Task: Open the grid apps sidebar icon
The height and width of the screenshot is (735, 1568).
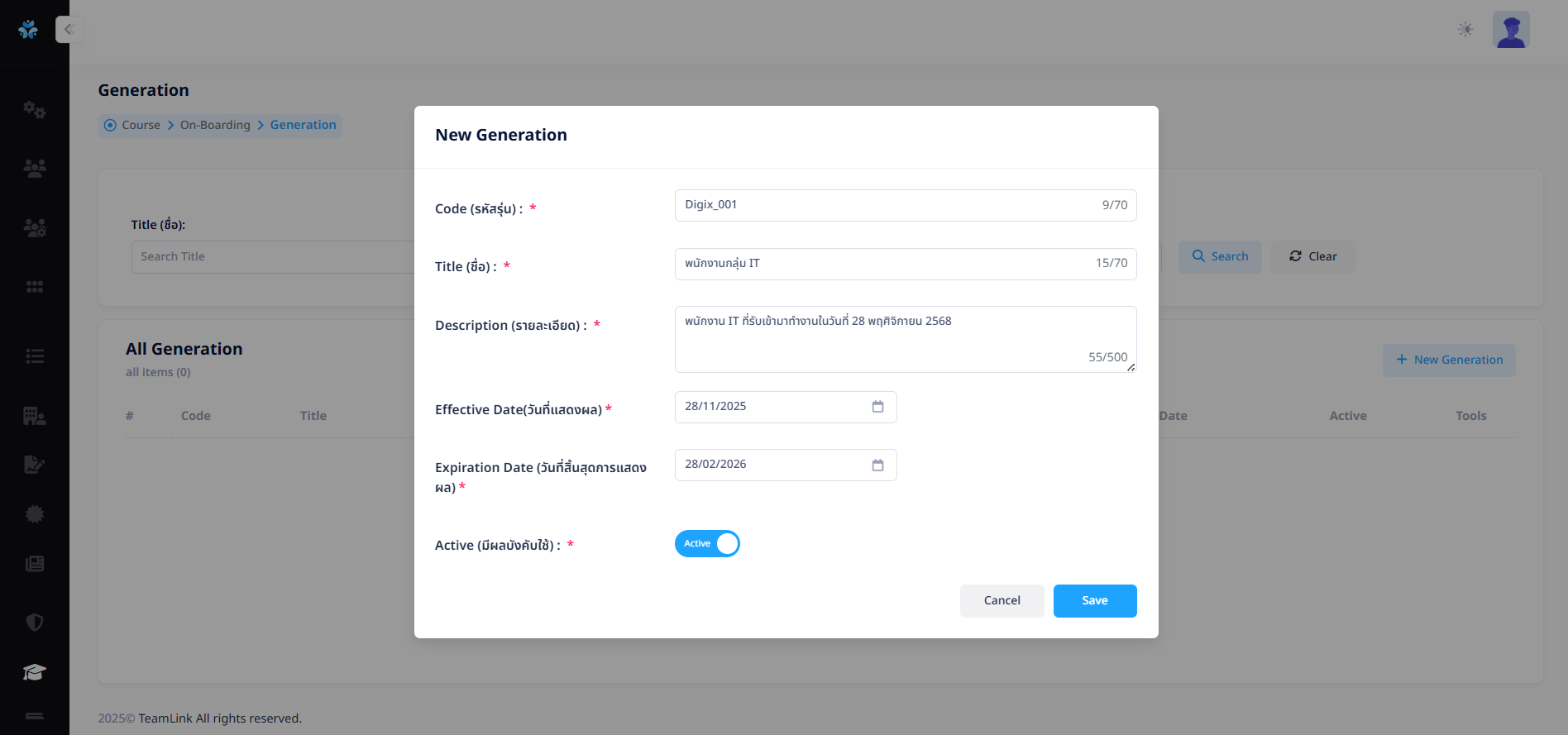Action: pos(34,287)
